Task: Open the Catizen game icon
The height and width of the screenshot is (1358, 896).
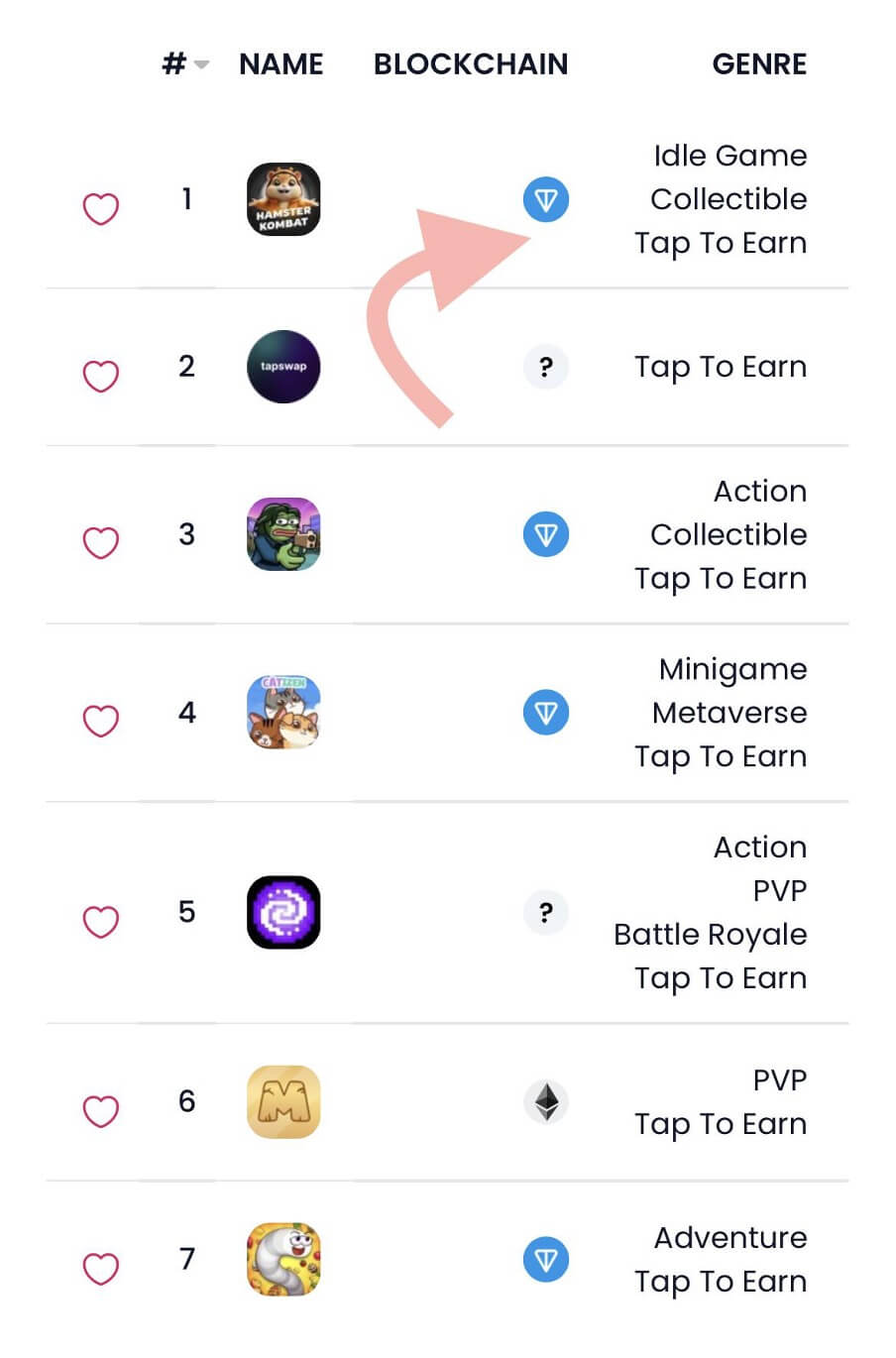Action: click(x=283, y=713)
